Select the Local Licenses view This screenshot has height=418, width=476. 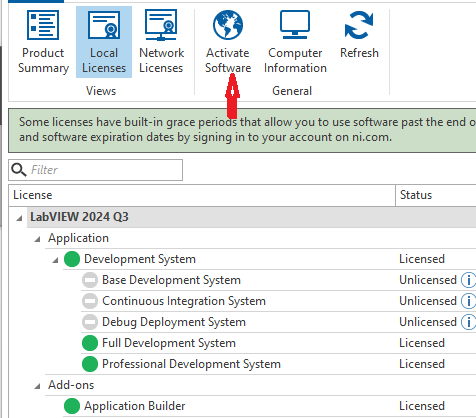[x=104, y=42]
